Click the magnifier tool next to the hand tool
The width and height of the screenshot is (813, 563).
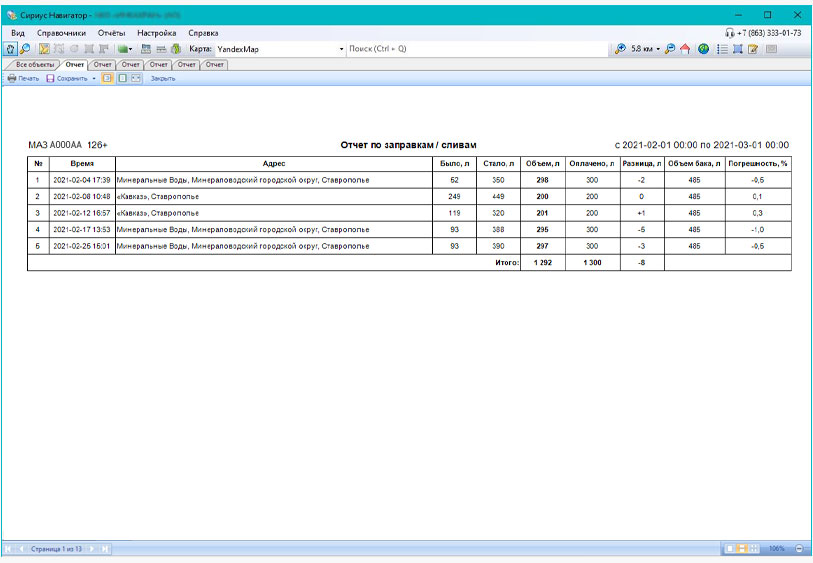(24, 48)
